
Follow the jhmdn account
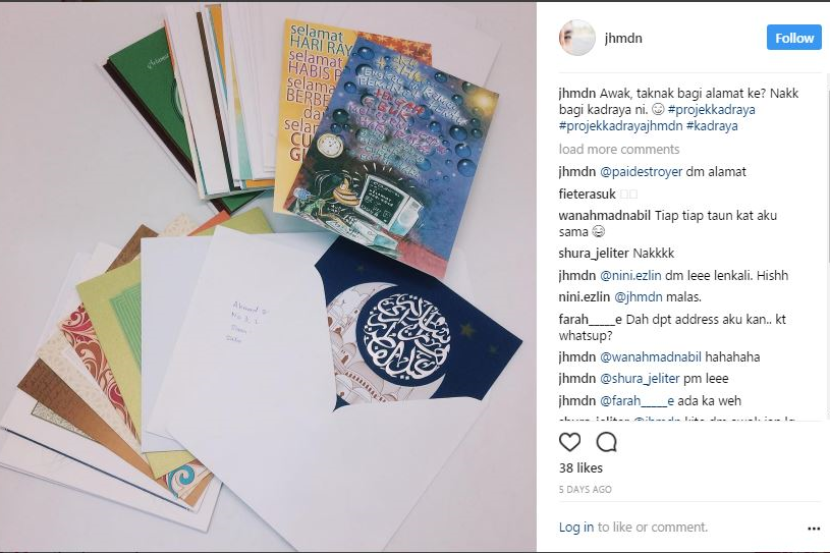(794, 38)
